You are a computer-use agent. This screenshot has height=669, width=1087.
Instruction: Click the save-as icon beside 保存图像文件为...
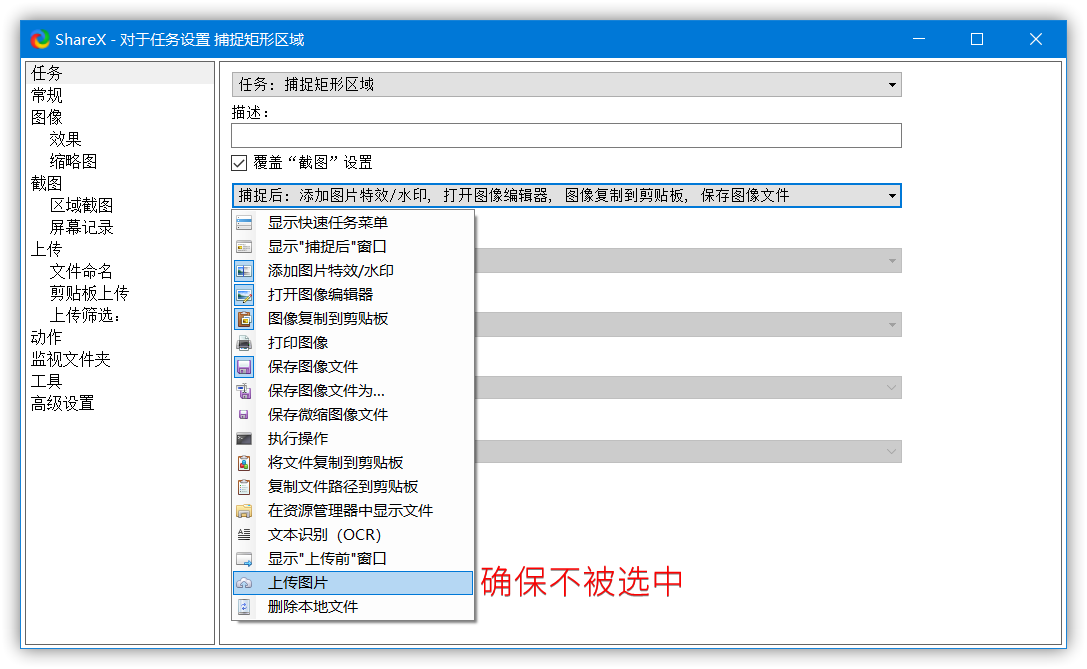[244, 390]
